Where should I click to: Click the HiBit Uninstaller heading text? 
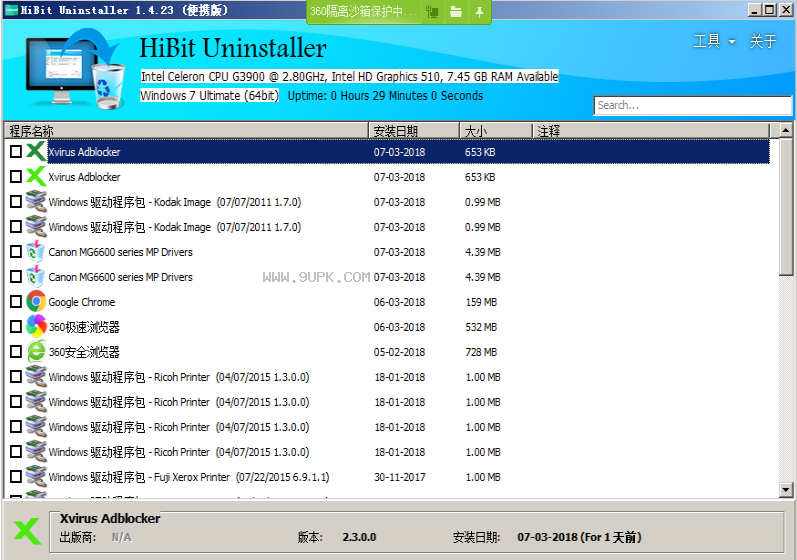pos(233,48)
